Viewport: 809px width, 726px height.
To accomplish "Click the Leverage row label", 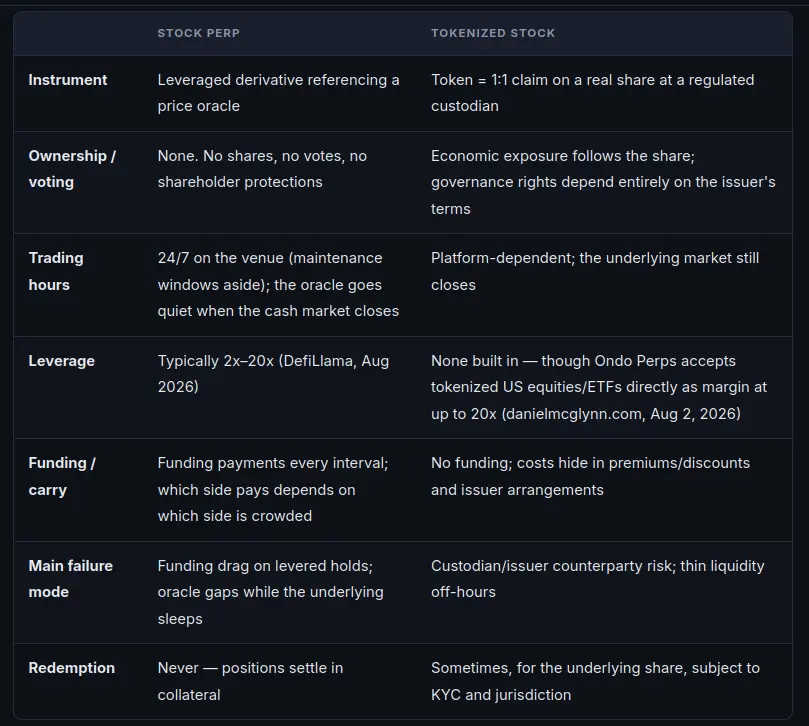I will pos(61,361).
